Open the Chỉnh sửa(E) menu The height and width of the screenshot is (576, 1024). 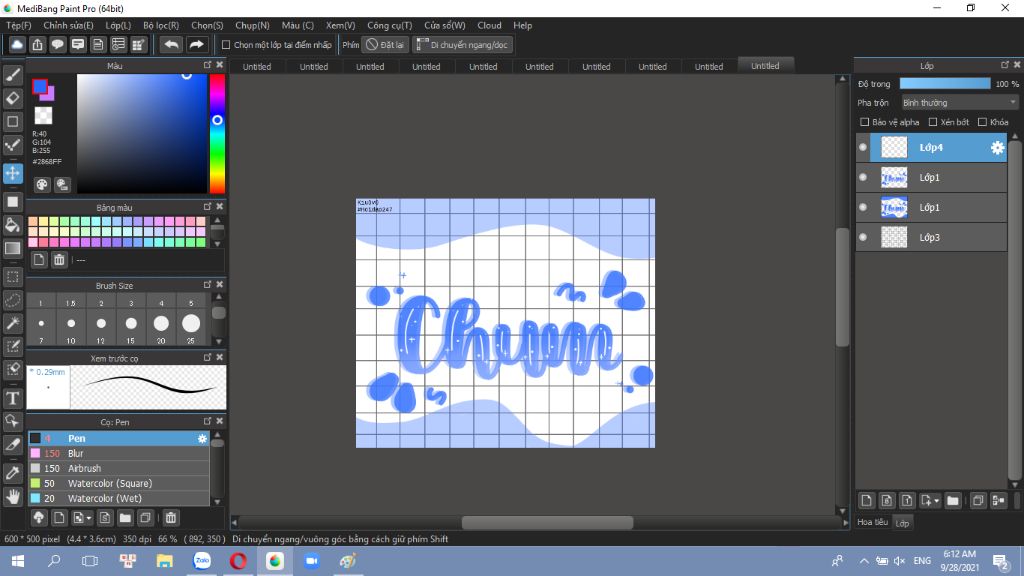68,25
